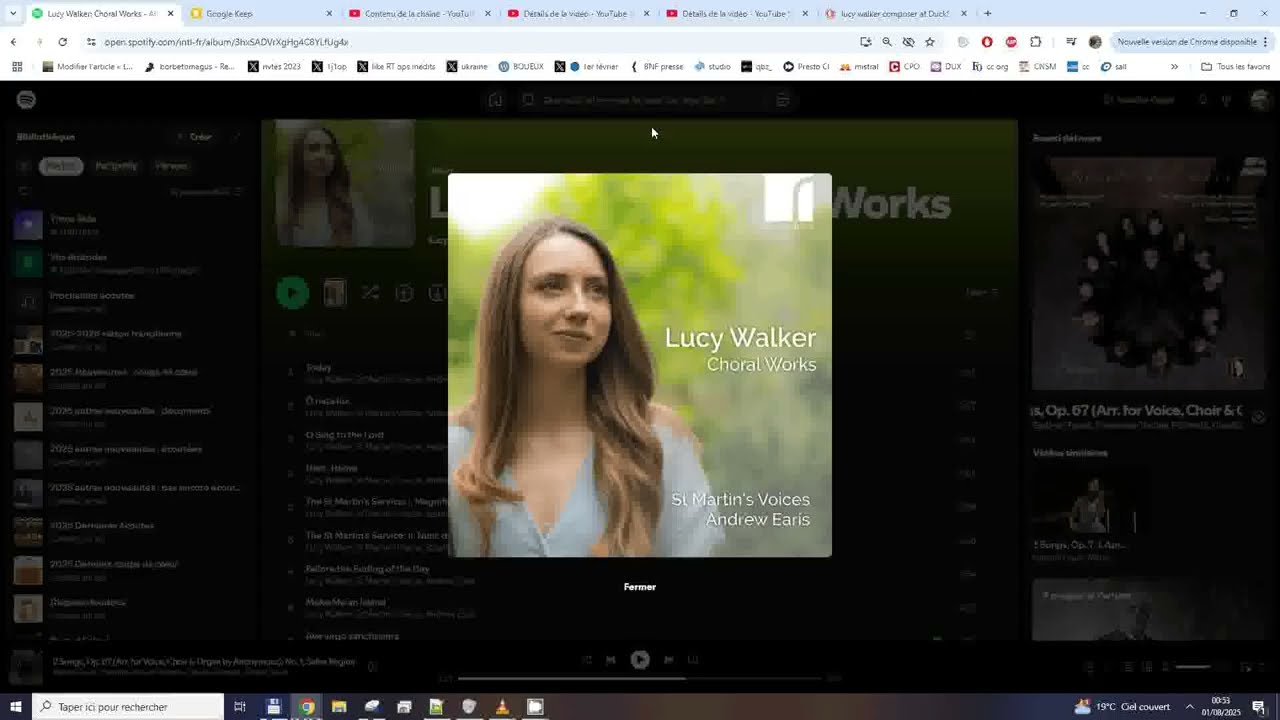Download the album with the arrow icon
Image resolution: width=1280 pixels, height=720 pixels.
437,293
